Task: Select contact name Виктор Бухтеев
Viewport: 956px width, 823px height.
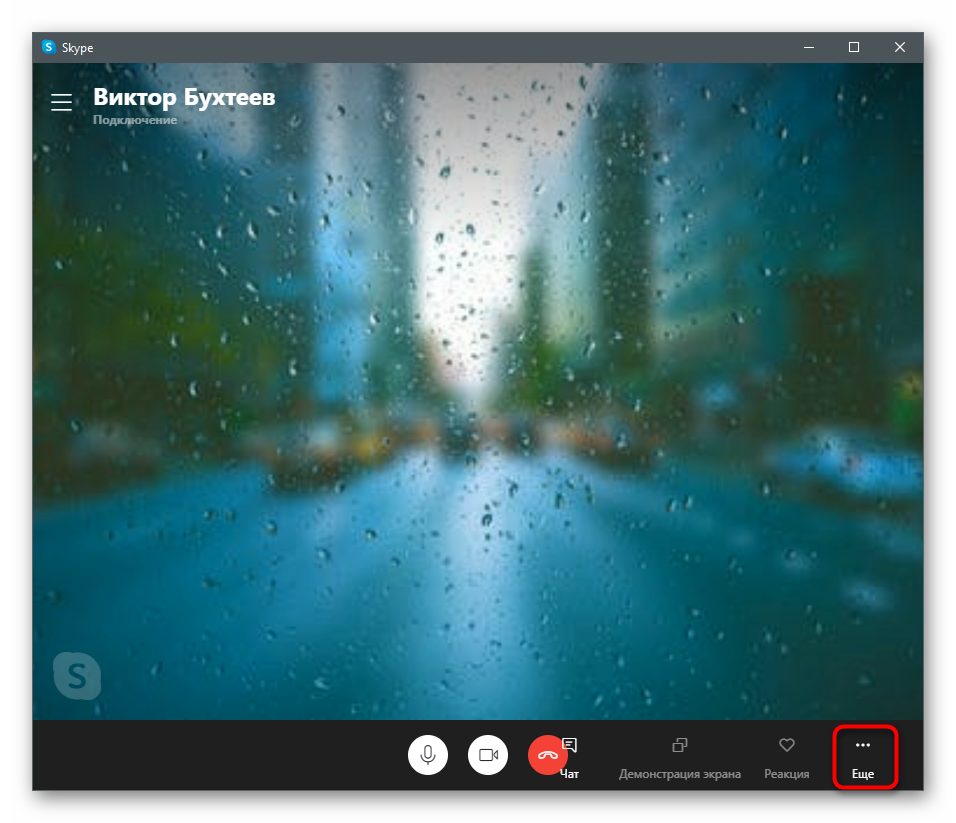Action: point(184,97)
